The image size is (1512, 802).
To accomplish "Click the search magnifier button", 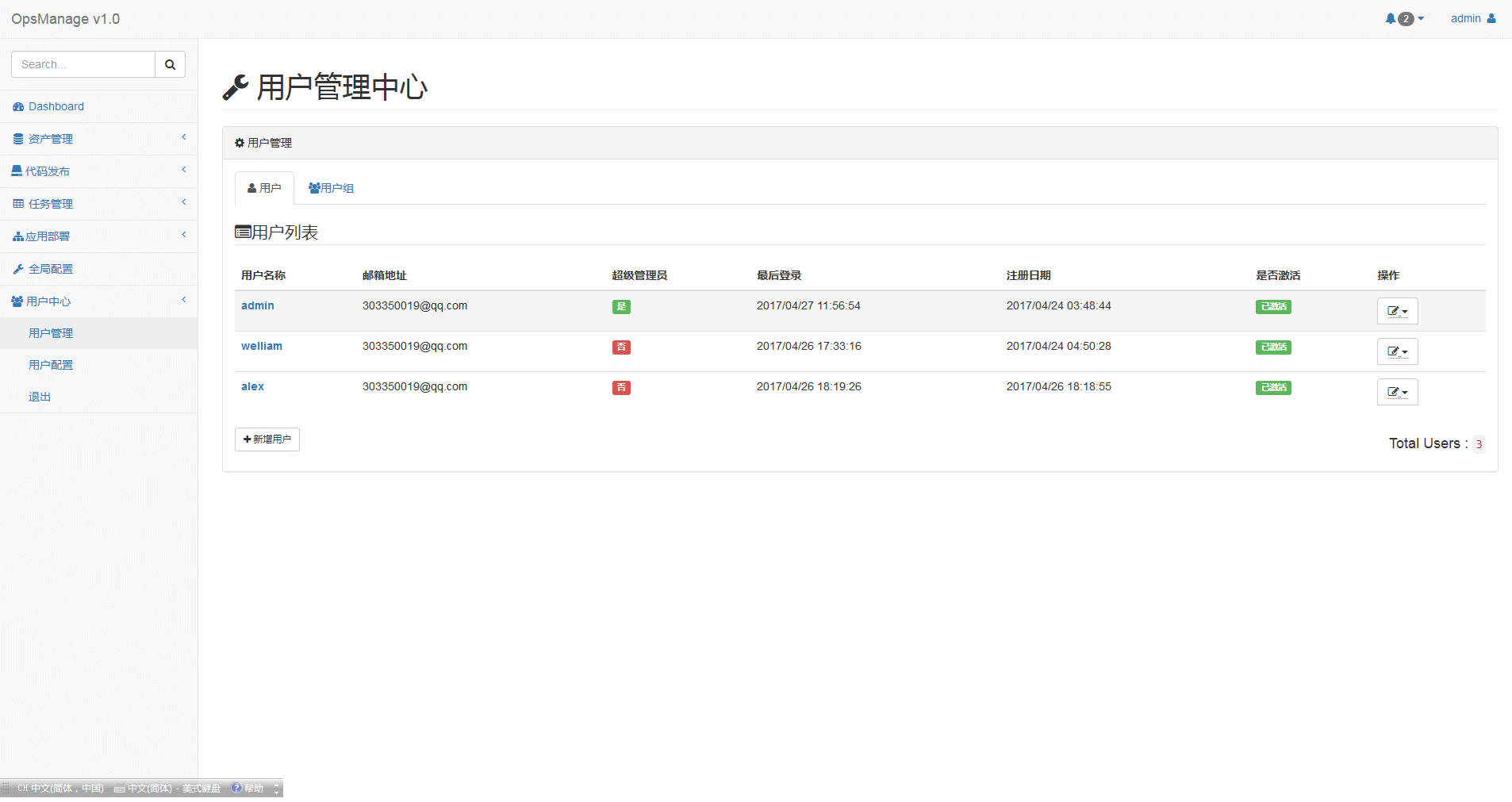I will (x=170, y=64).
